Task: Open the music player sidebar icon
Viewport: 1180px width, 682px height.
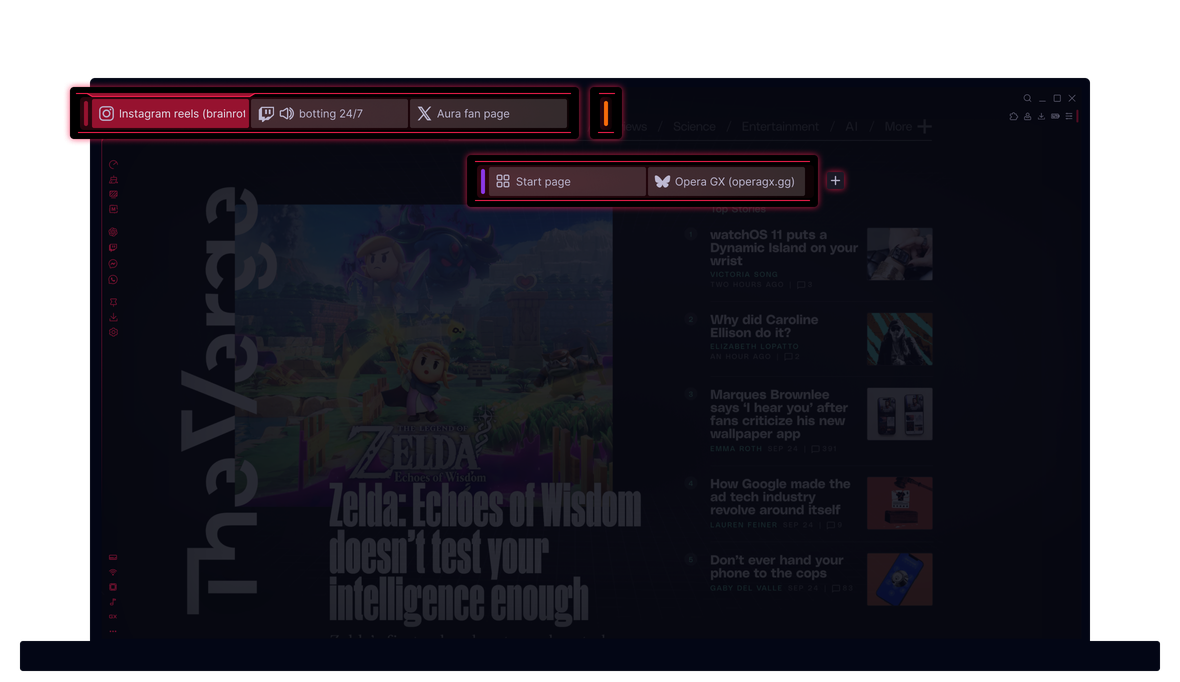Action: pos(113,602)
